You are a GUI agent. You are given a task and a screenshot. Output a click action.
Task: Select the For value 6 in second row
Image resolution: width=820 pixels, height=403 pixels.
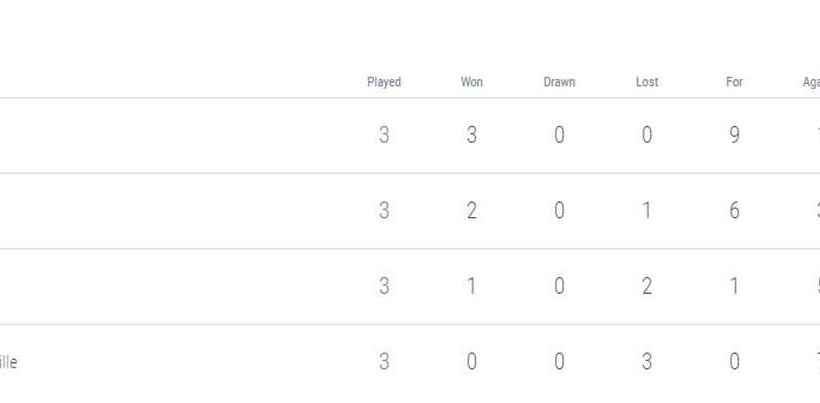click(x=734, y=211)
